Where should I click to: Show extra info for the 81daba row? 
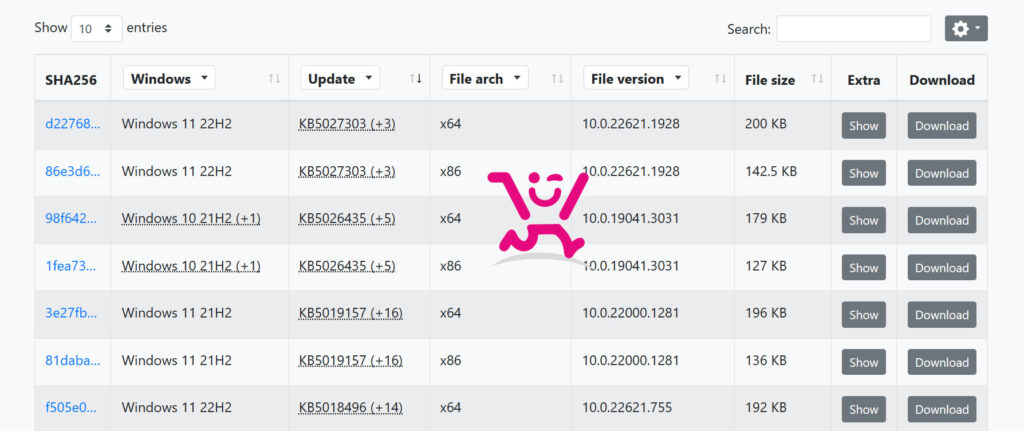coord(863,362)
